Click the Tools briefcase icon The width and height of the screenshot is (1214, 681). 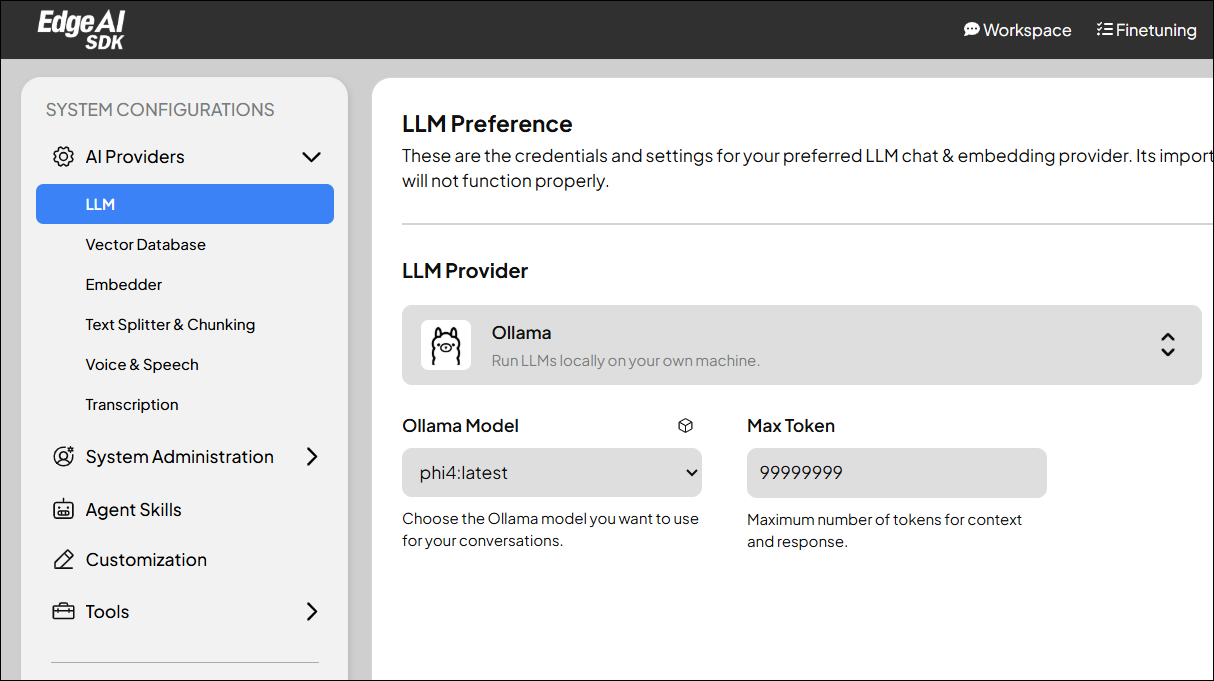point(64,612)
